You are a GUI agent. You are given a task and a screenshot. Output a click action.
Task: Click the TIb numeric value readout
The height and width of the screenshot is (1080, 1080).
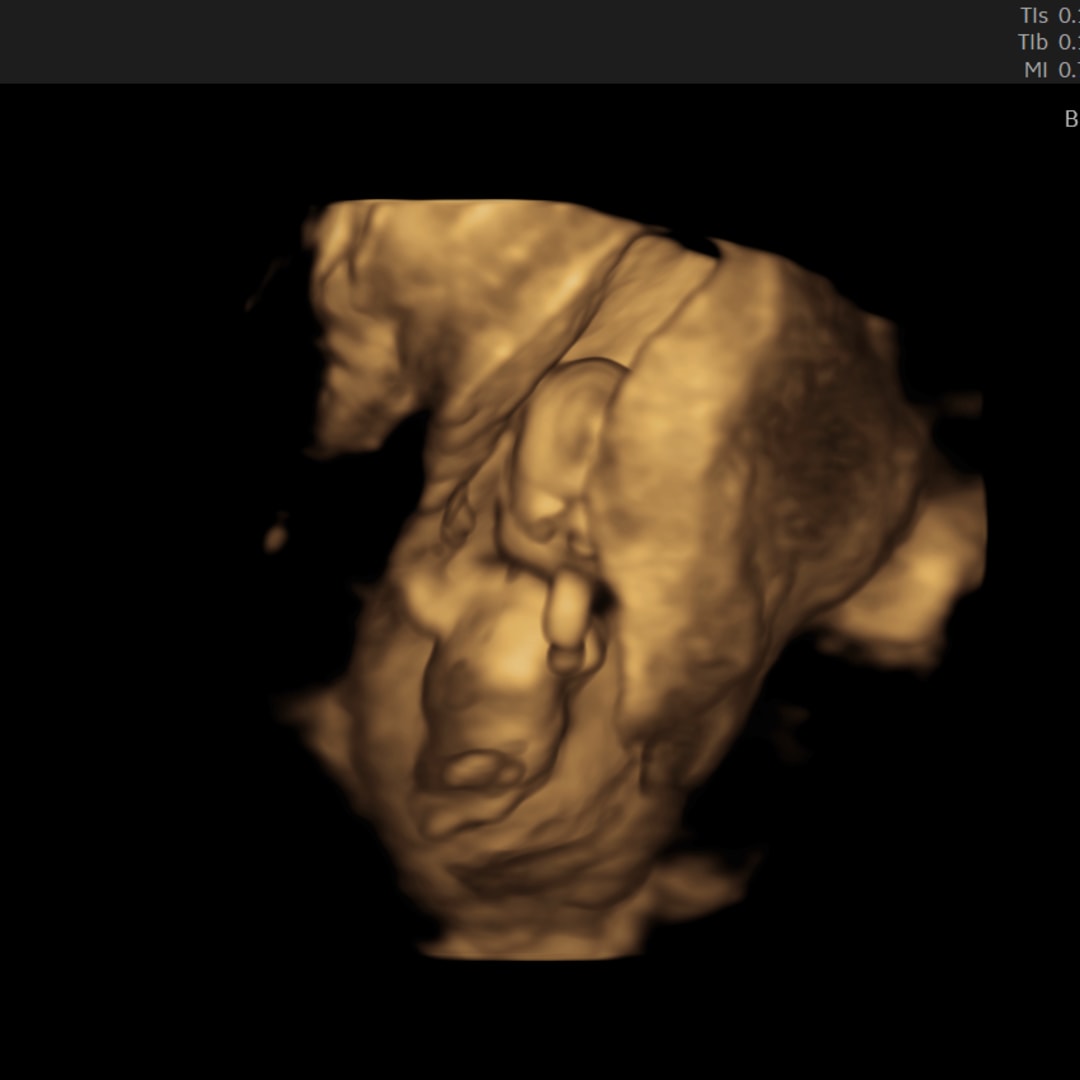pos(1069,42)
